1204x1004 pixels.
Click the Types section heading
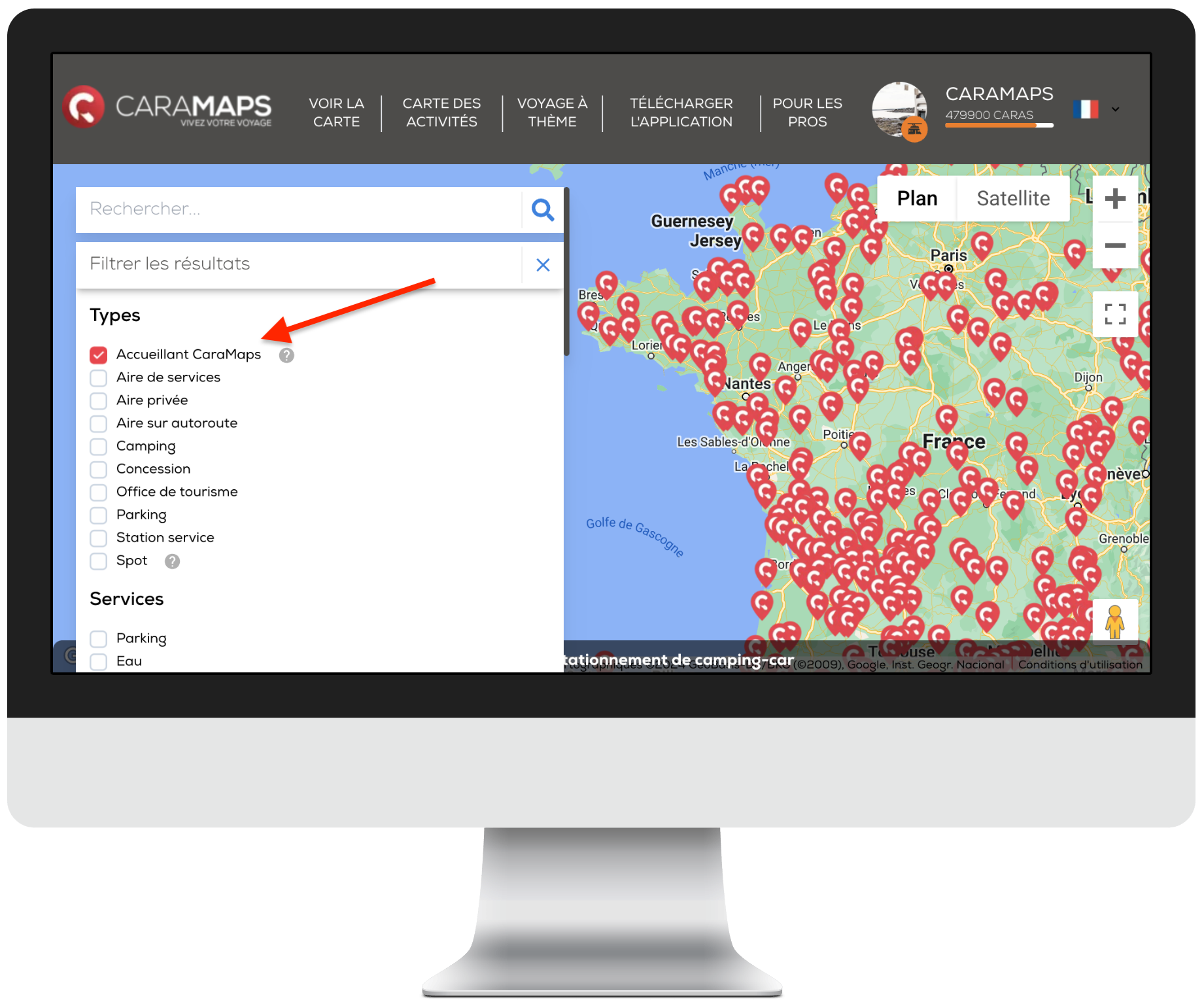[115, 315]
